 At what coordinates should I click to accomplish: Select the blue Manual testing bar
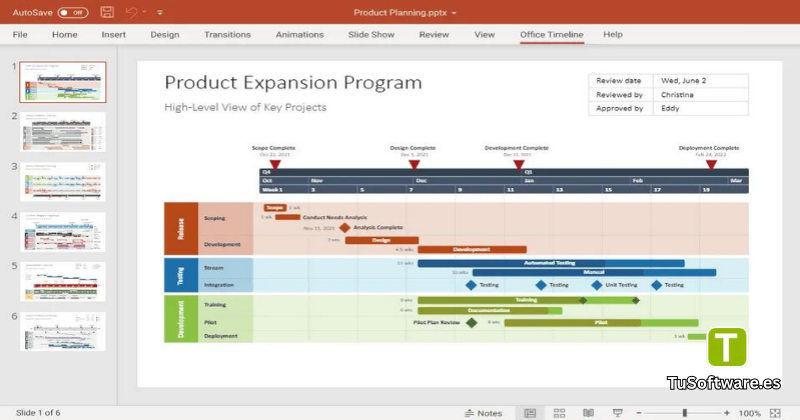point(594,273)
